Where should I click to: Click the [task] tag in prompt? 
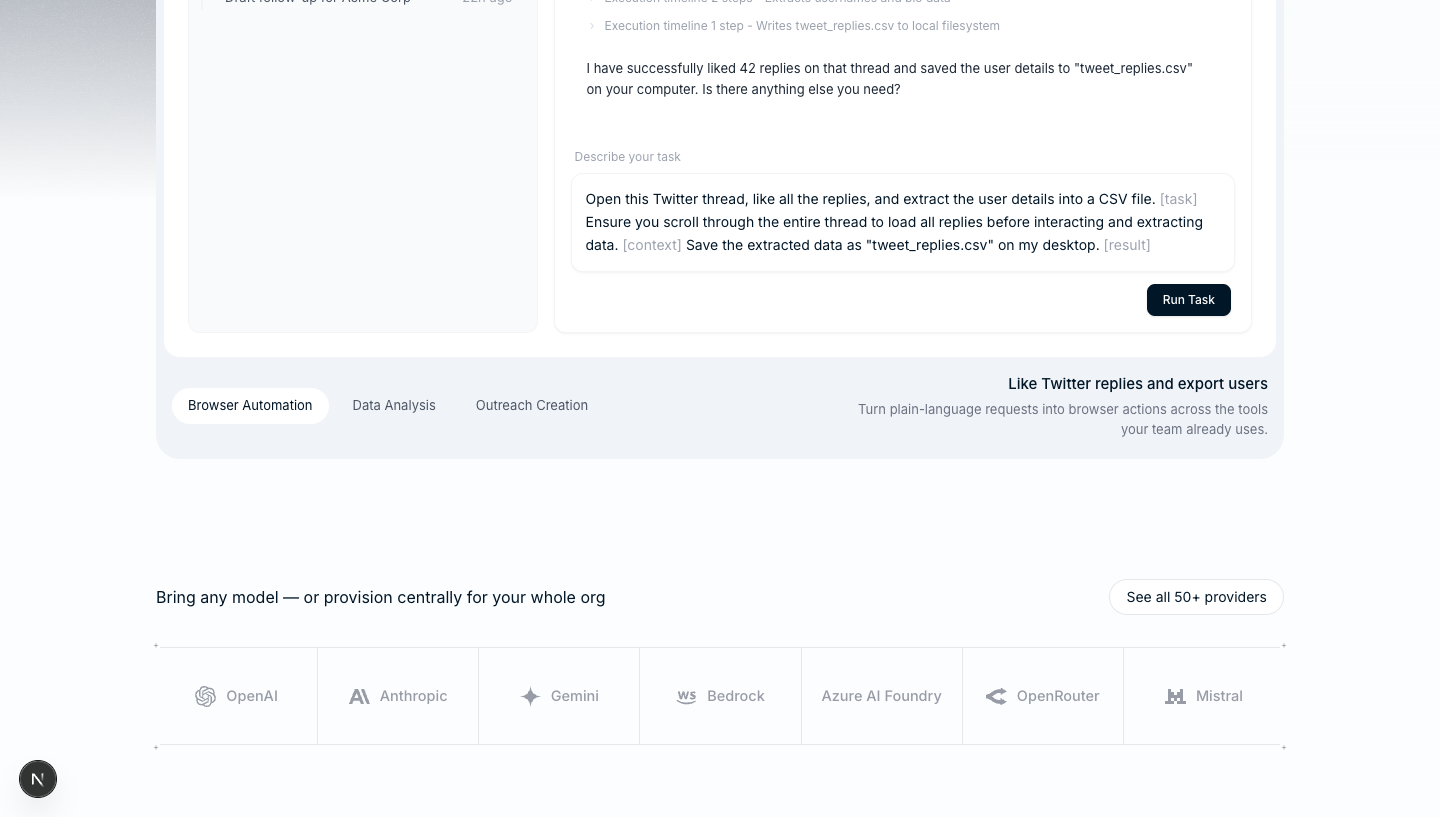1178,199
